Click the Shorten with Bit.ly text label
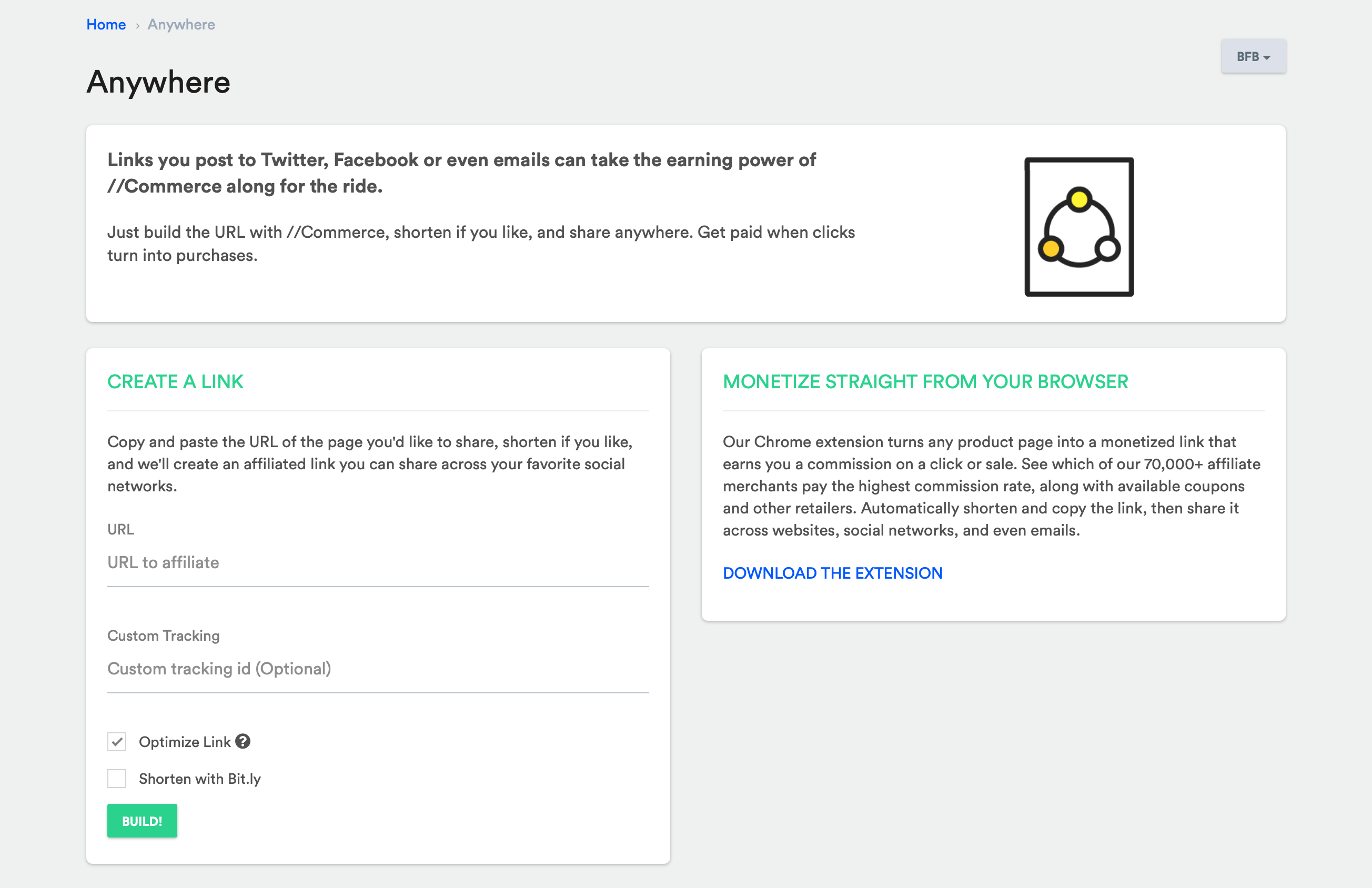The height and width of the screenshot is (888, 1372). point(199,779)
